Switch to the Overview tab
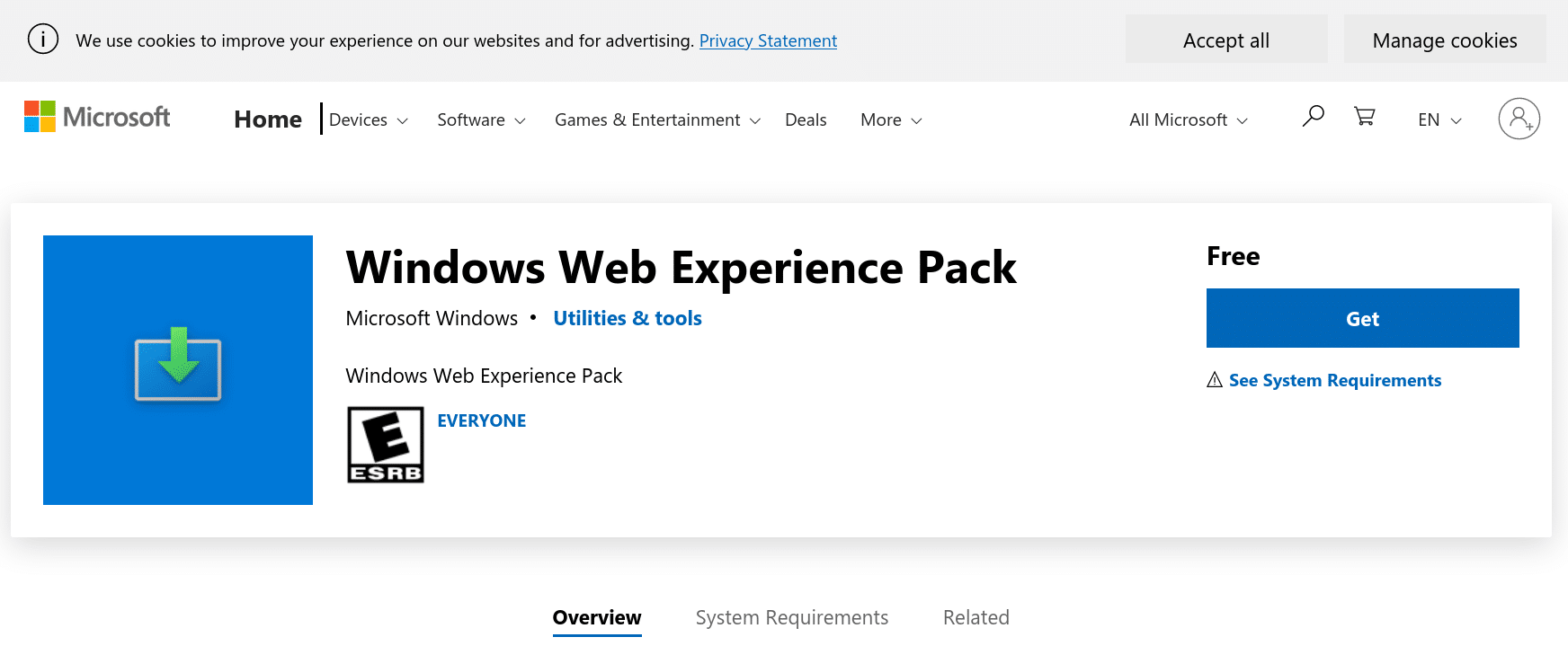The height and width of the screenshot is (646, 1568). tap(597, 618)
